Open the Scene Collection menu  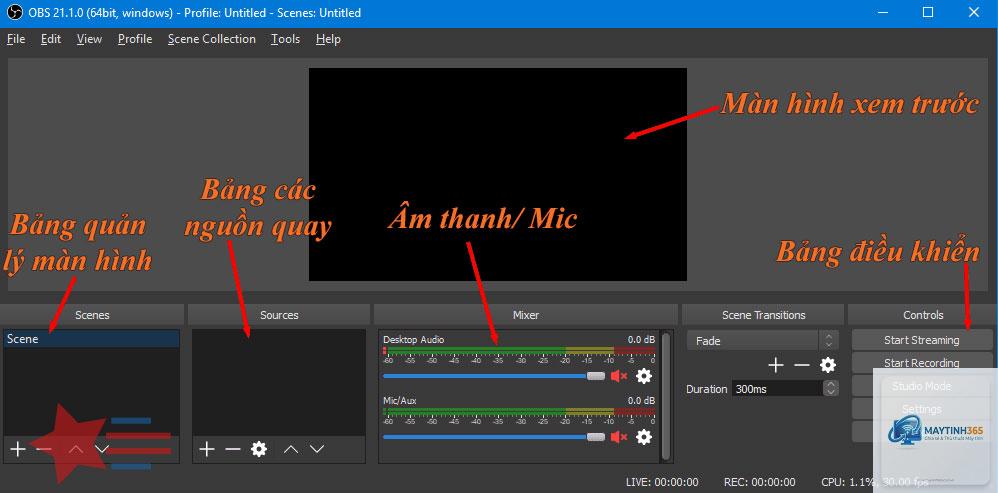pos(211,39)
